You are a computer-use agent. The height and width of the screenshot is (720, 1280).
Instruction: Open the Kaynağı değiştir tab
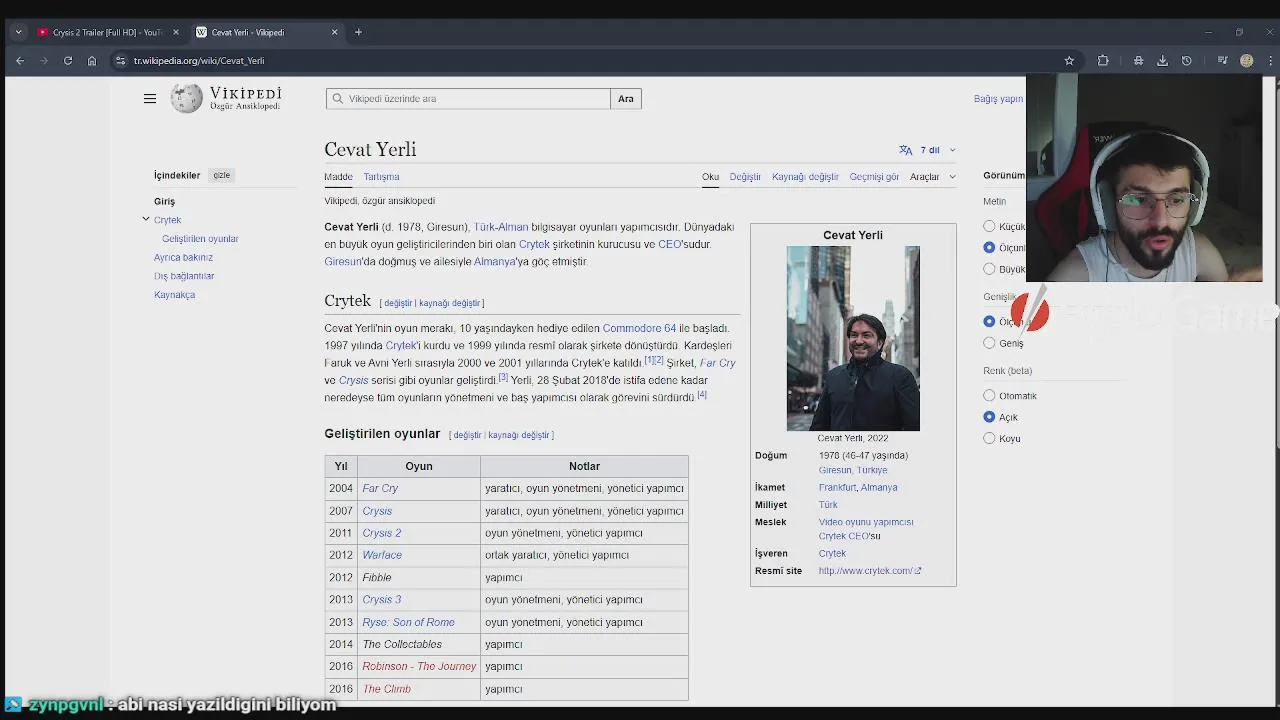pos(805,177)
